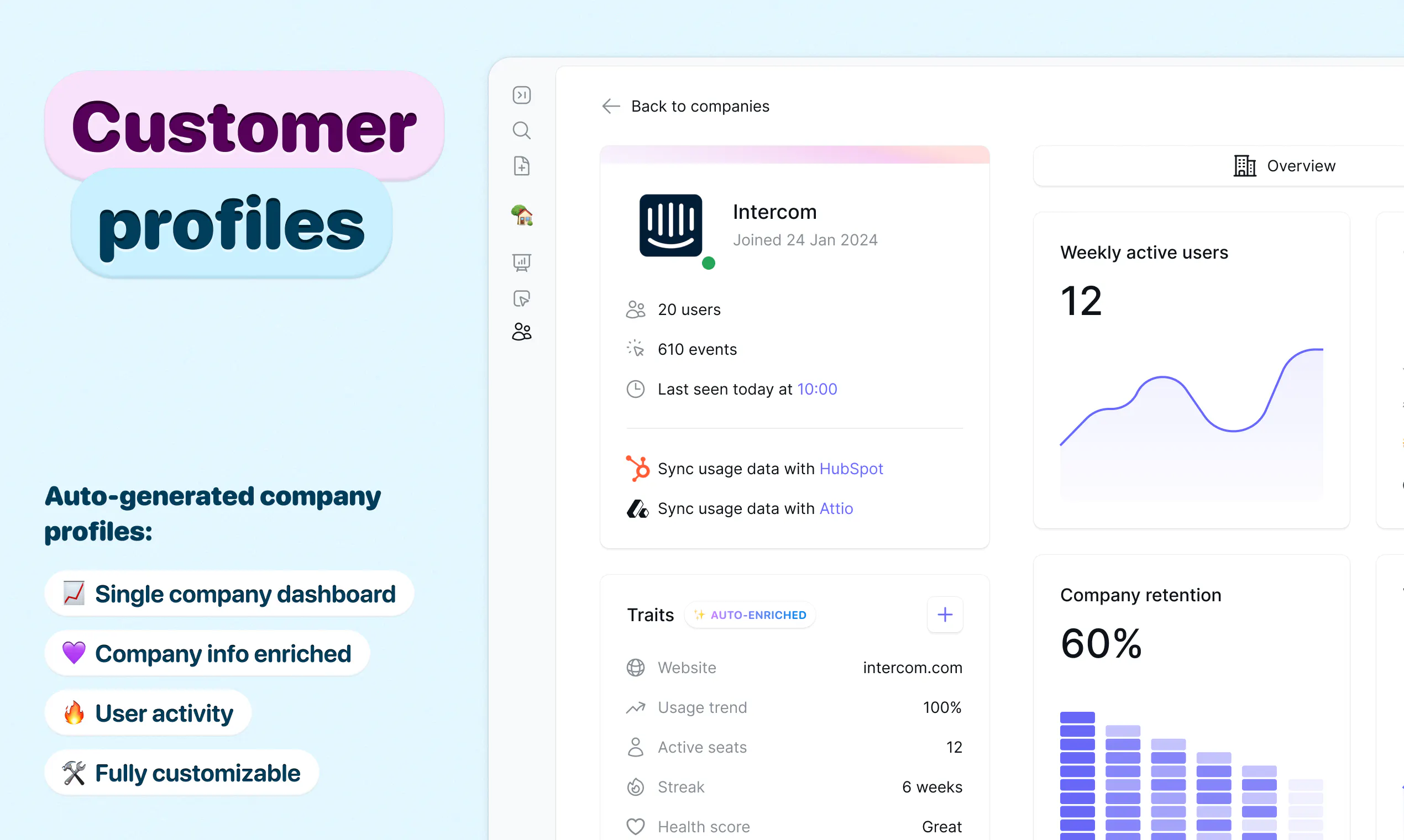Click the Single company dashboard pill
1404x840 pixels.
point(229,594)
